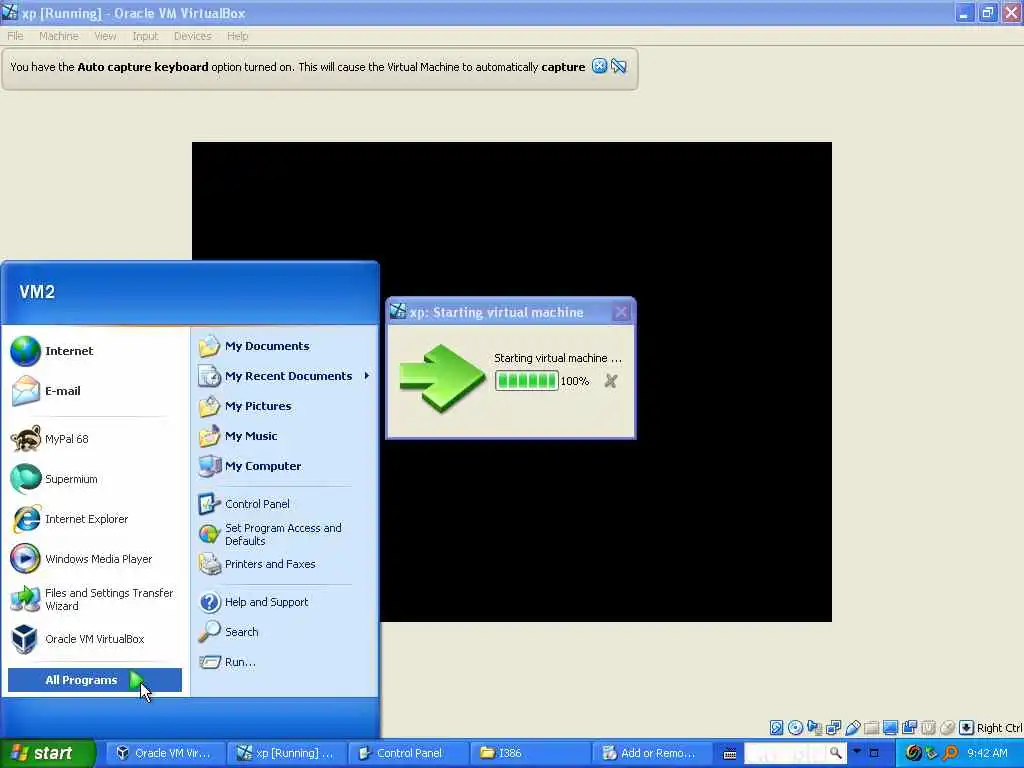Click the optical disk indicator icon
The width and height of the screenshot is (1024, 768).
(795, 728)
